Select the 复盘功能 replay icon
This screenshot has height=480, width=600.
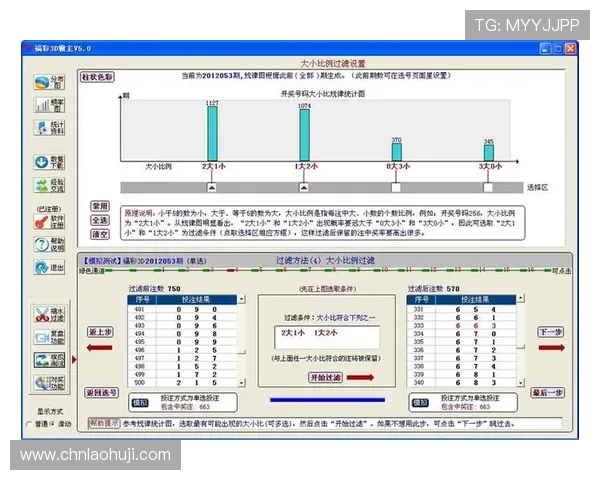pos(50,337)
